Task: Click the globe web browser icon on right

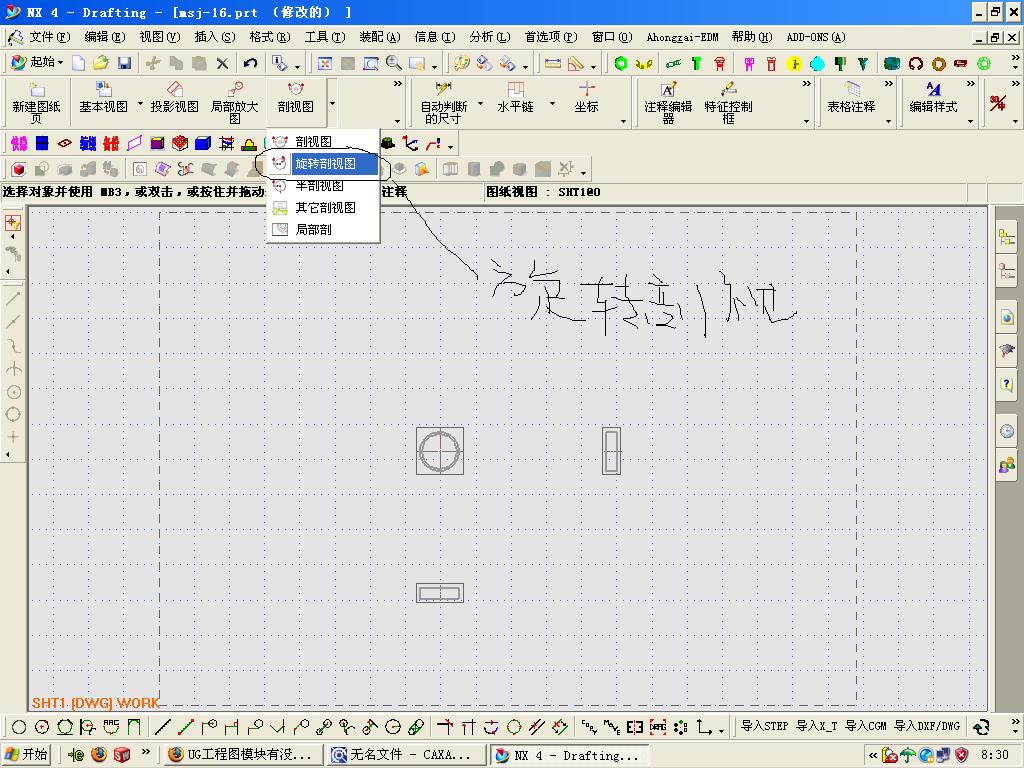Action: [x=1007, y=318]
